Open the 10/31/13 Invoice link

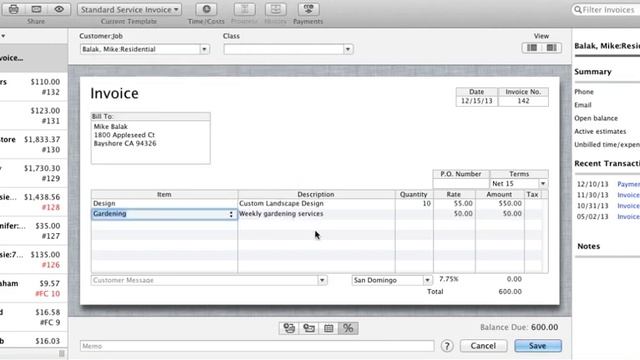tap(628, 206)
